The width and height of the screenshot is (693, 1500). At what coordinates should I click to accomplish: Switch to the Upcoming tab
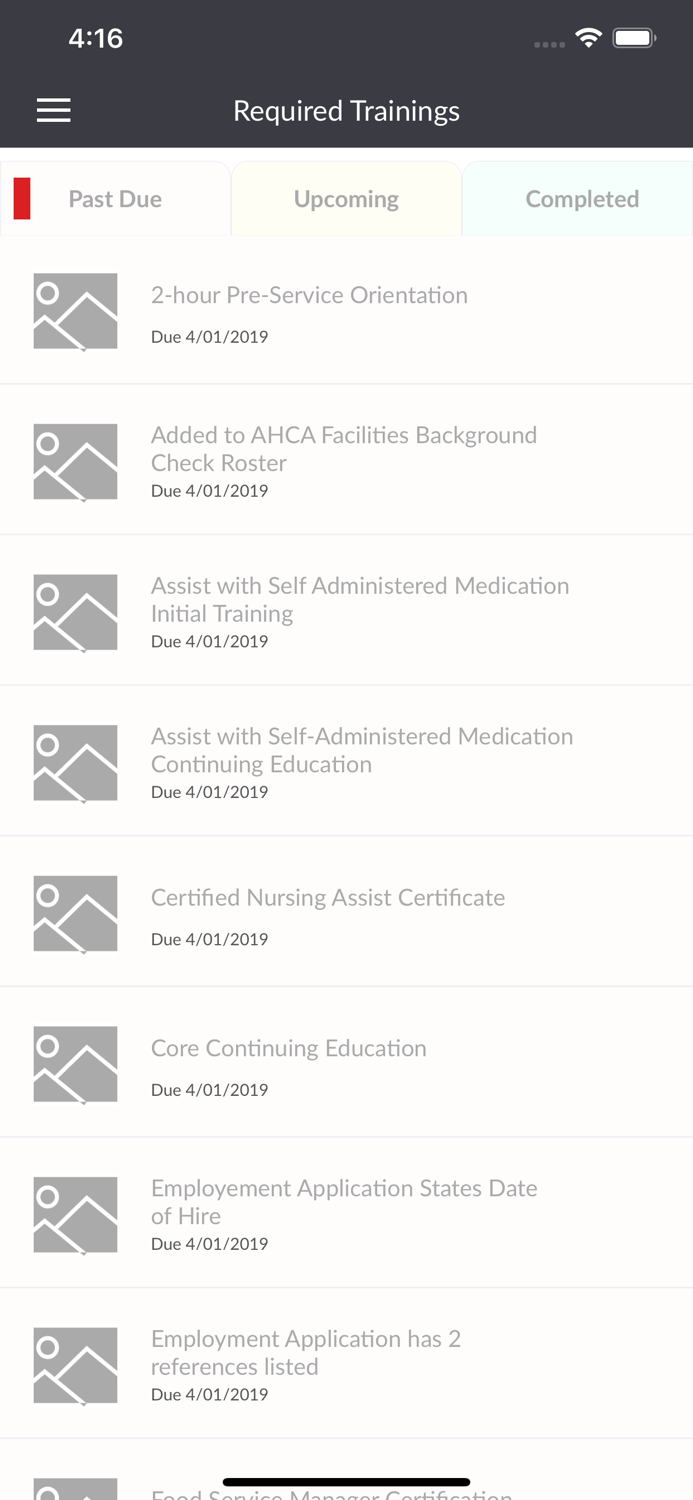tap(346, 198)
